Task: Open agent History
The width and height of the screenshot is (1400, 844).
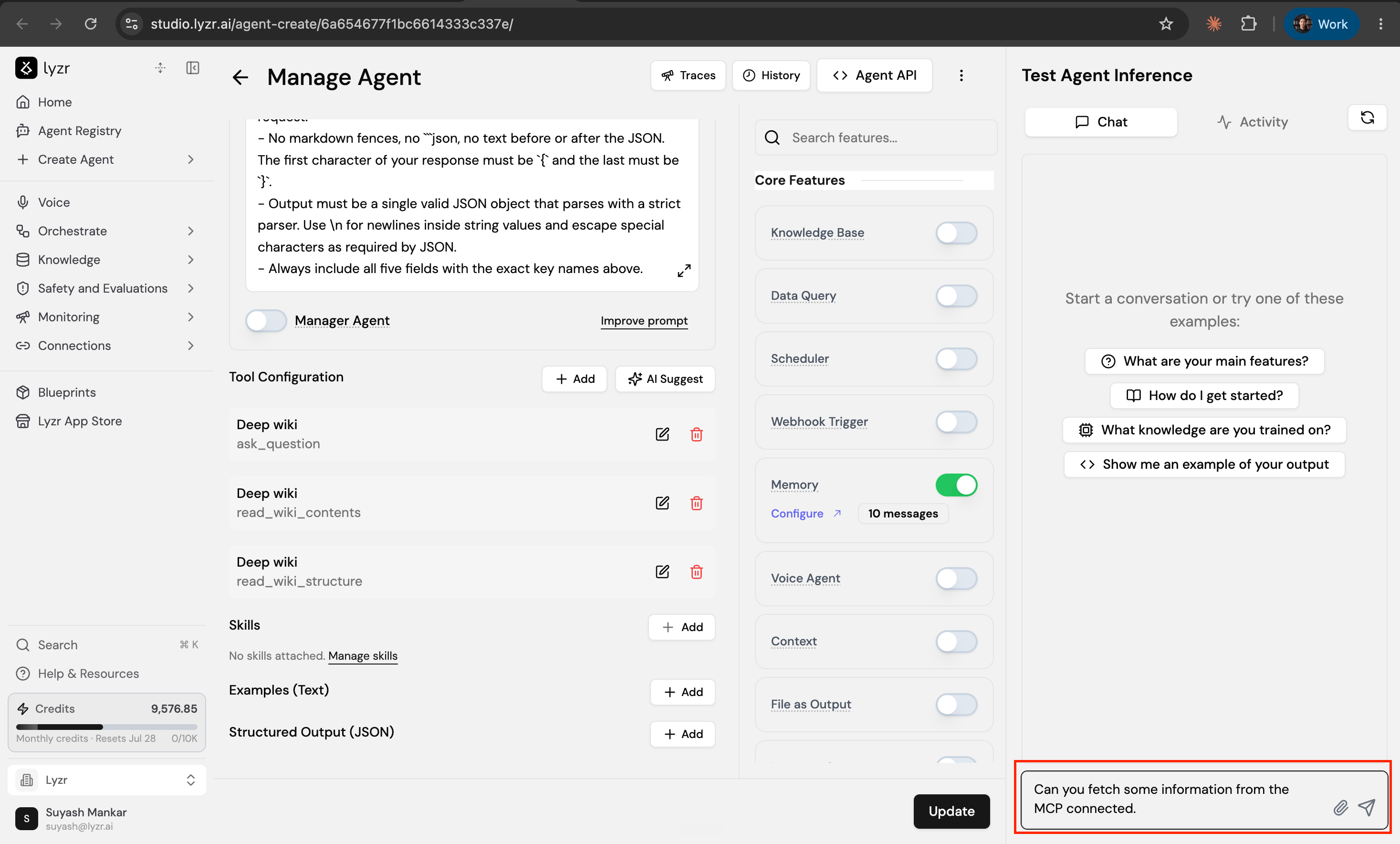Action: [771, 75]
